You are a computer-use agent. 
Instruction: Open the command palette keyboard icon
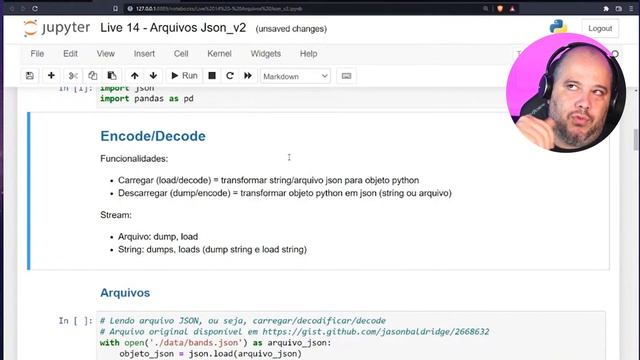click(x=346, y=76)
